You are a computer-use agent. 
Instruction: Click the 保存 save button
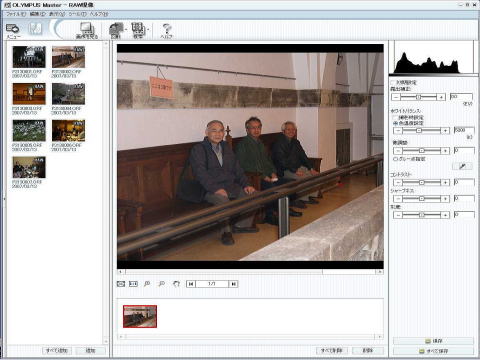click(x=433, y=341)
